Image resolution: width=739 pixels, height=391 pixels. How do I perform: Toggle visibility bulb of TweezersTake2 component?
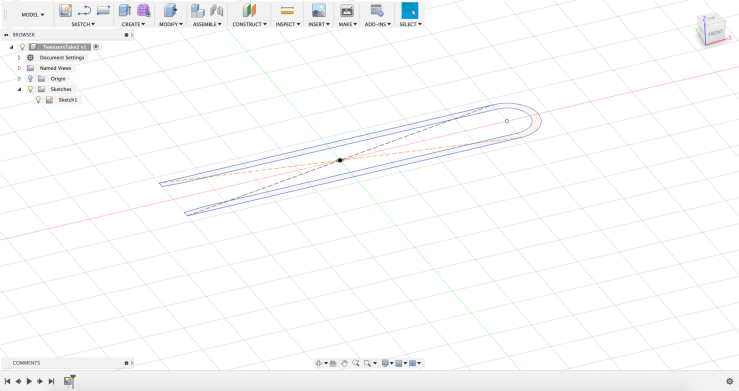tap(22, 47)
